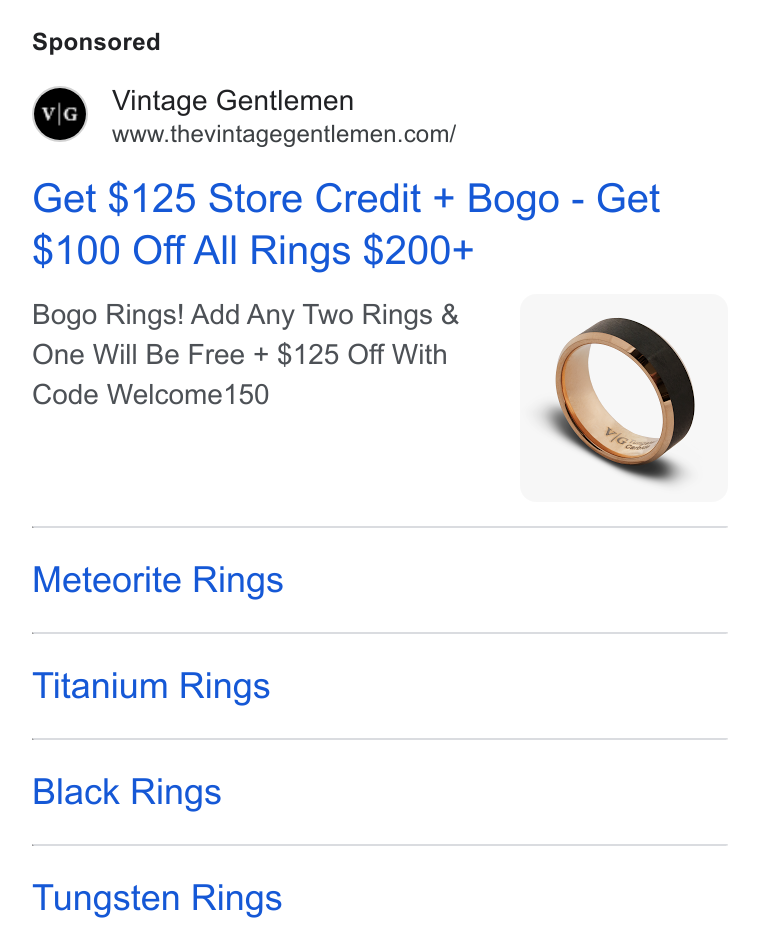The width and height of the screenshot is (760, 950).
Task: Click the word 'Tungsten' in the last sitelink
Action: pos(106,899)
